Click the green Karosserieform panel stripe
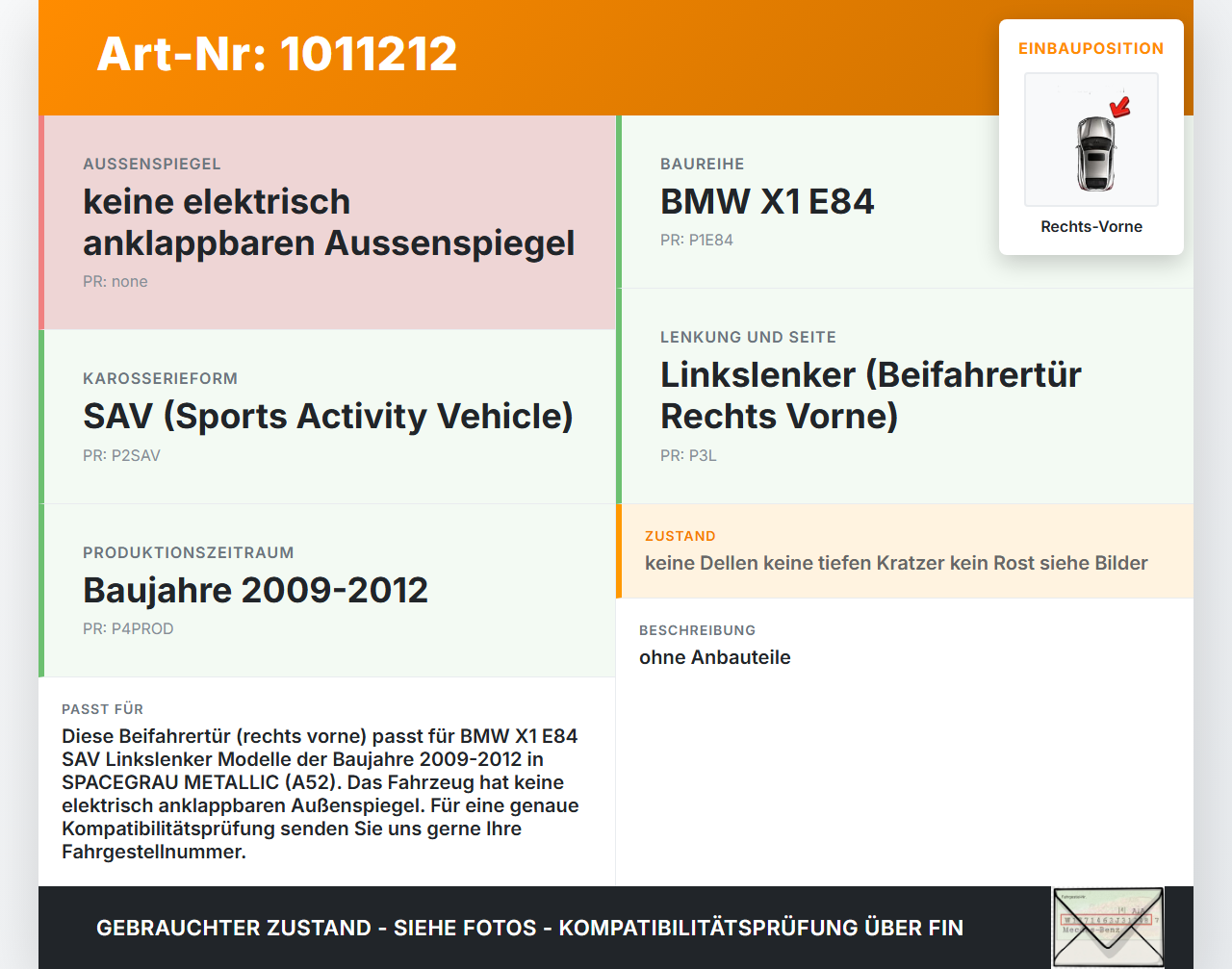Viewport: 1232px width, 969px height. 40,416
